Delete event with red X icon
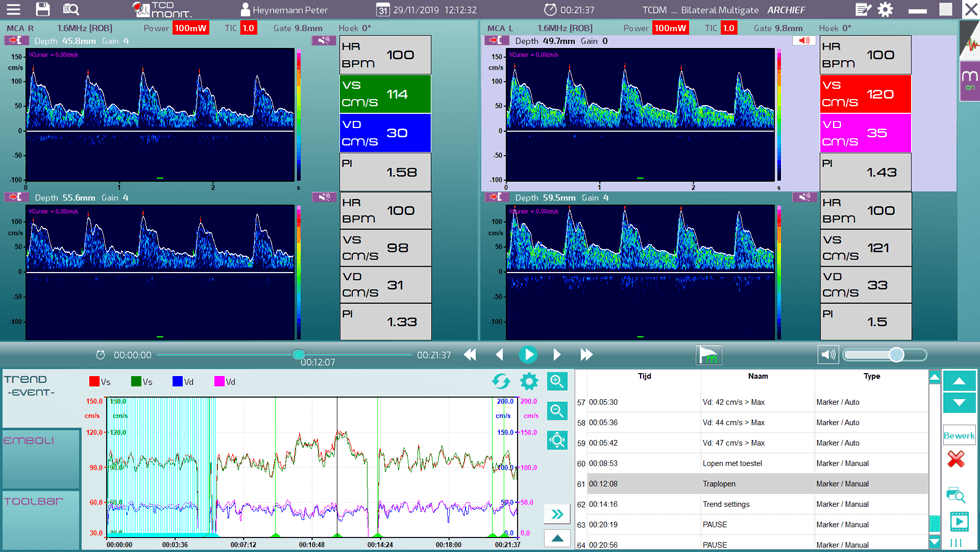The width and height of the screenshot is (980, 552). click(955, 459)
